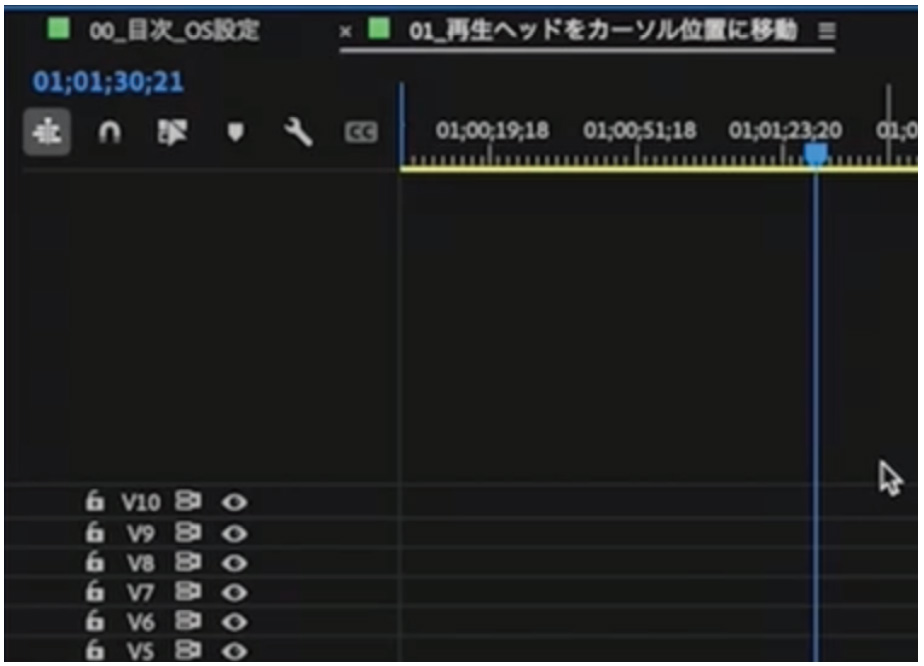Click the Add Marker icon
The width and height of the screenshot is (924, 666).
235,133
